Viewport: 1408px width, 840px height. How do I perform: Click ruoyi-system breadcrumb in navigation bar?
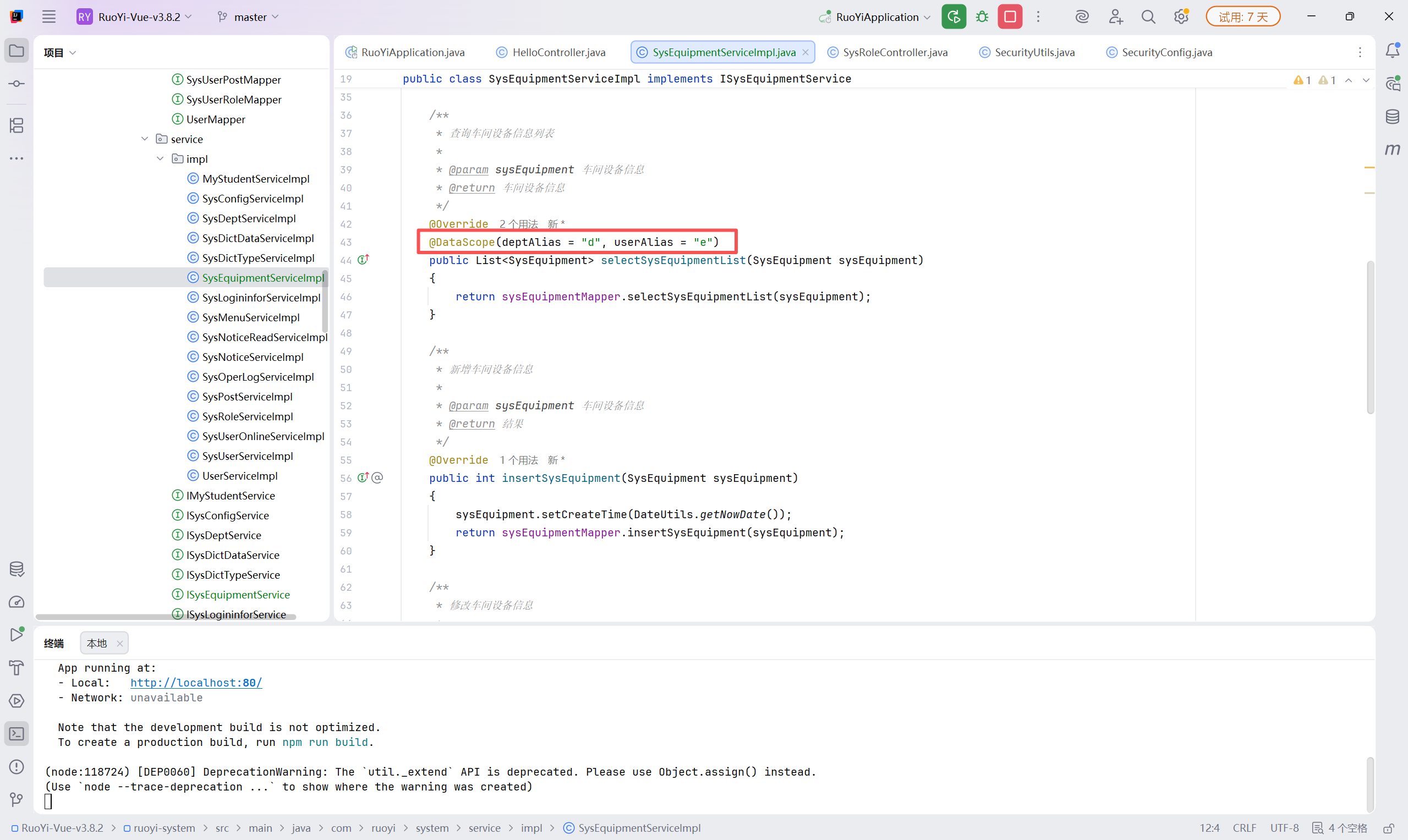click(159, 828)
